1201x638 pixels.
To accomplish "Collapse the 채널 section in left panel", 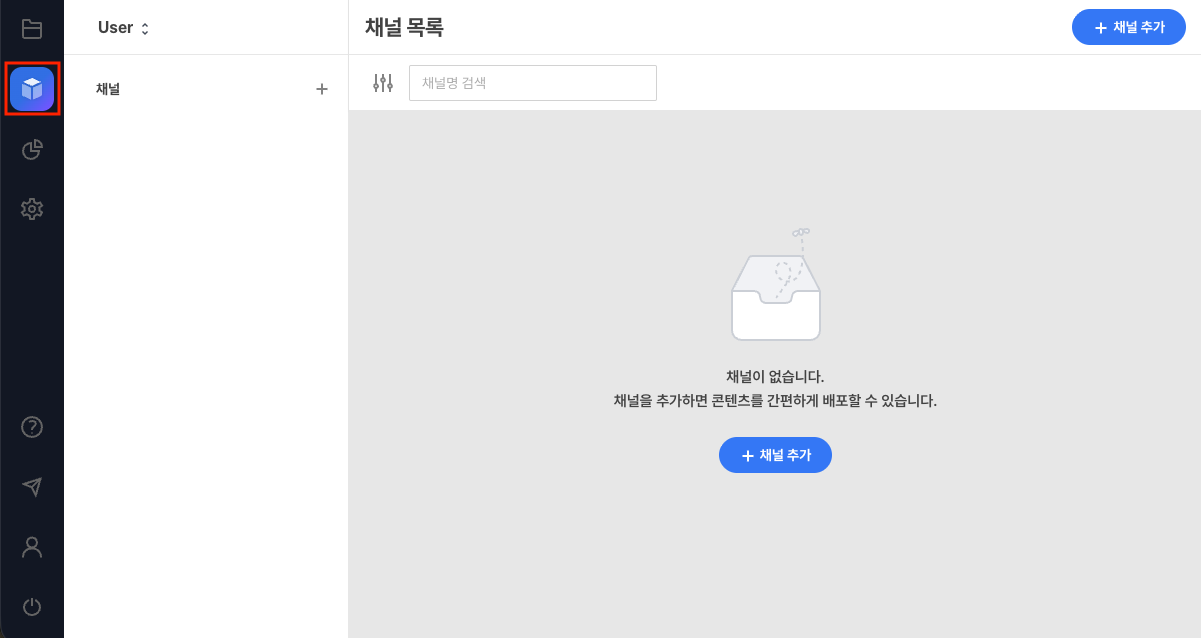I will [x=108, y=88].
